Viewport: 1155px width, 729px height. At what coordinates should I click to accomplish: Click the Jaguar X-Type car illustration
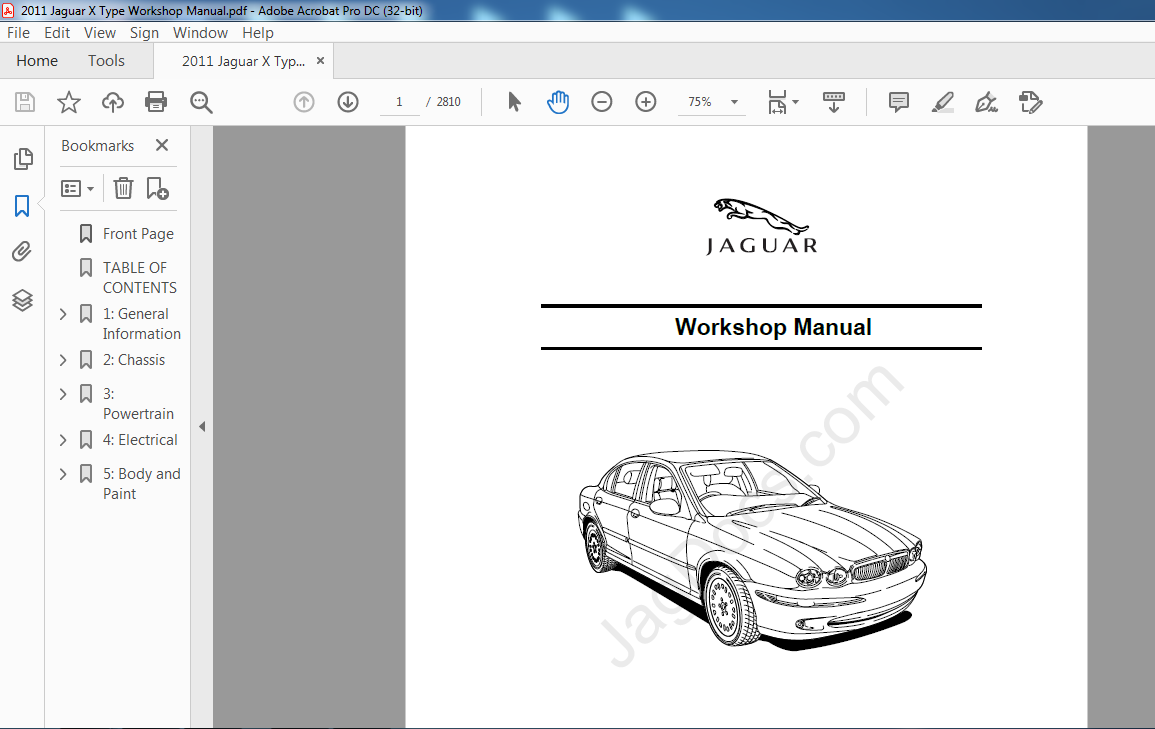[x=751, y=549]
